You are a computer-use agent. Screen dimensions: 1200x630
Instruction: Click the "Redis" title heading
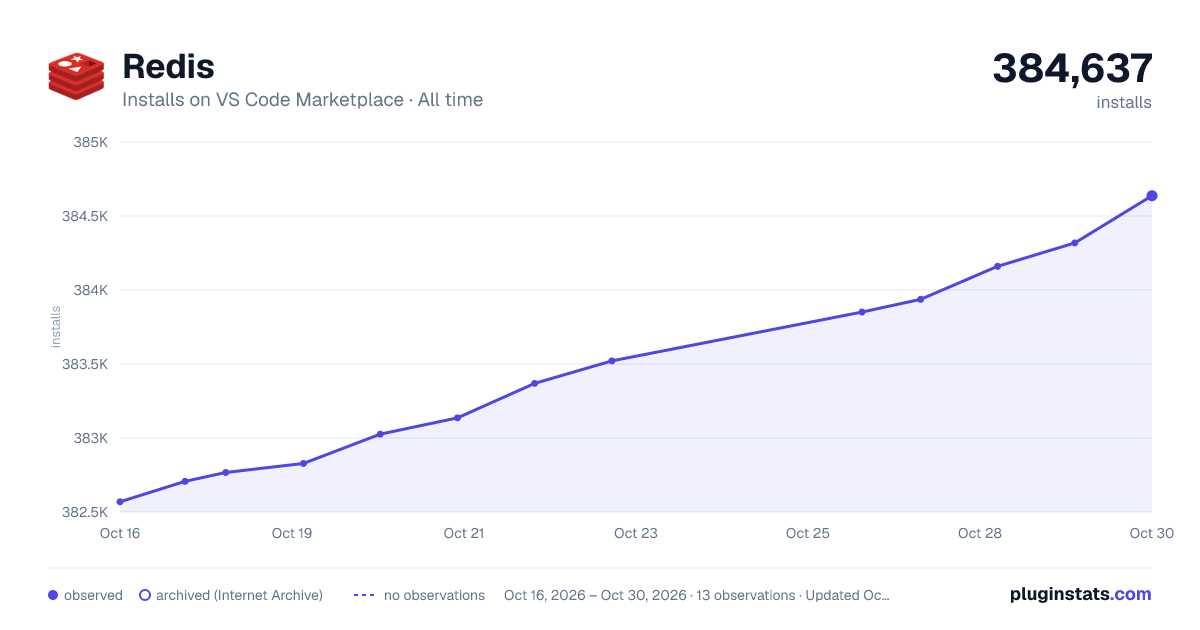(x=168, y=66)
